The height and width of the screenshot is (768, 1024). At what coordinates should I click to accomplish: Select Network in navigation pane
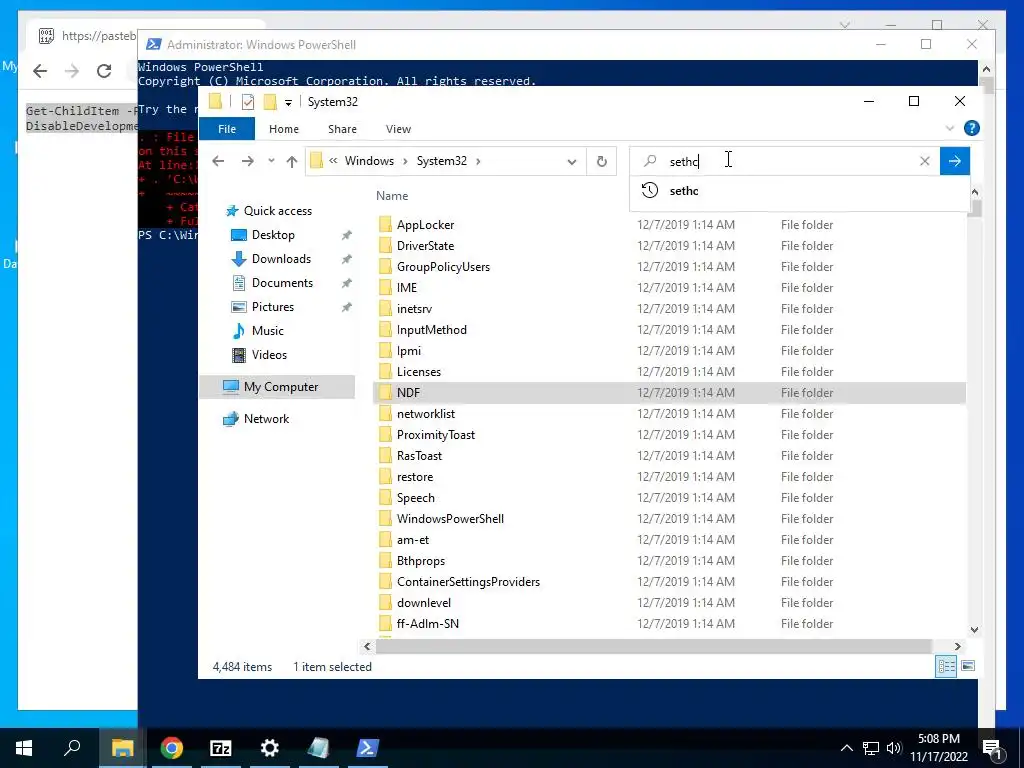click(x=256, y=419)
